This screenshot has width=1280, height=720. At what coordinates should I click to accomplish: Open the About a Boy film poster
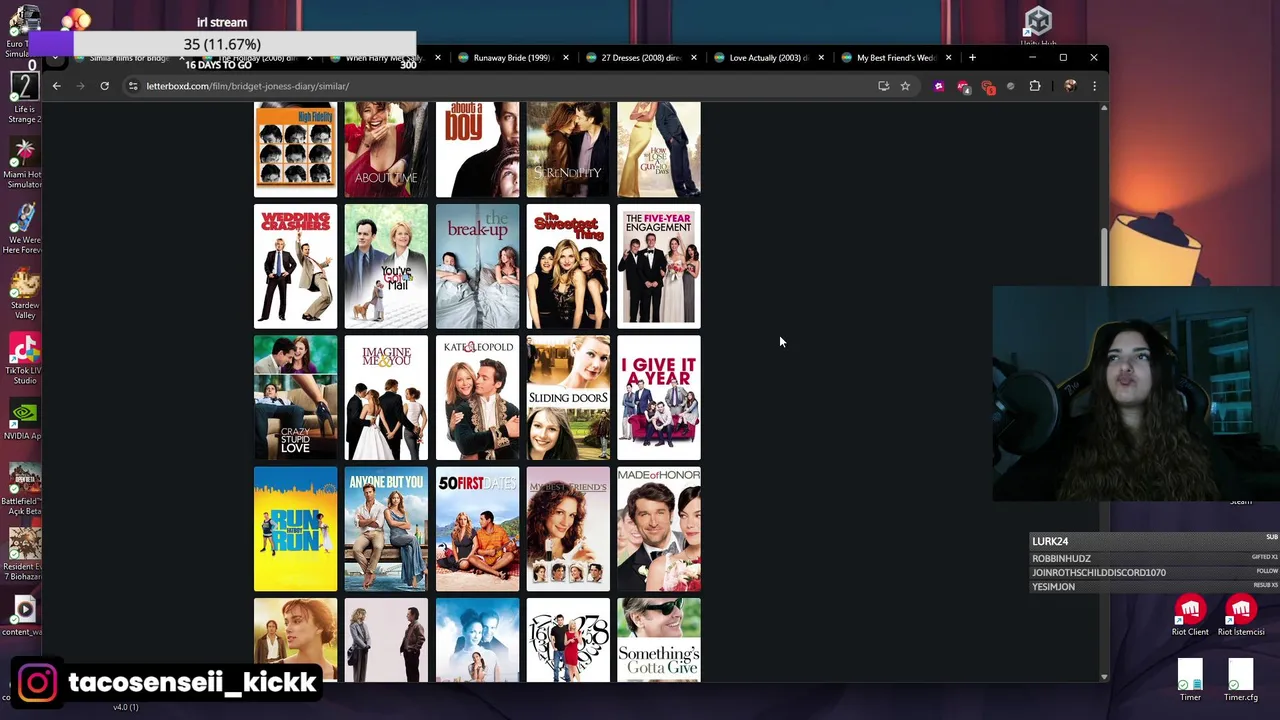coord(477,149)
